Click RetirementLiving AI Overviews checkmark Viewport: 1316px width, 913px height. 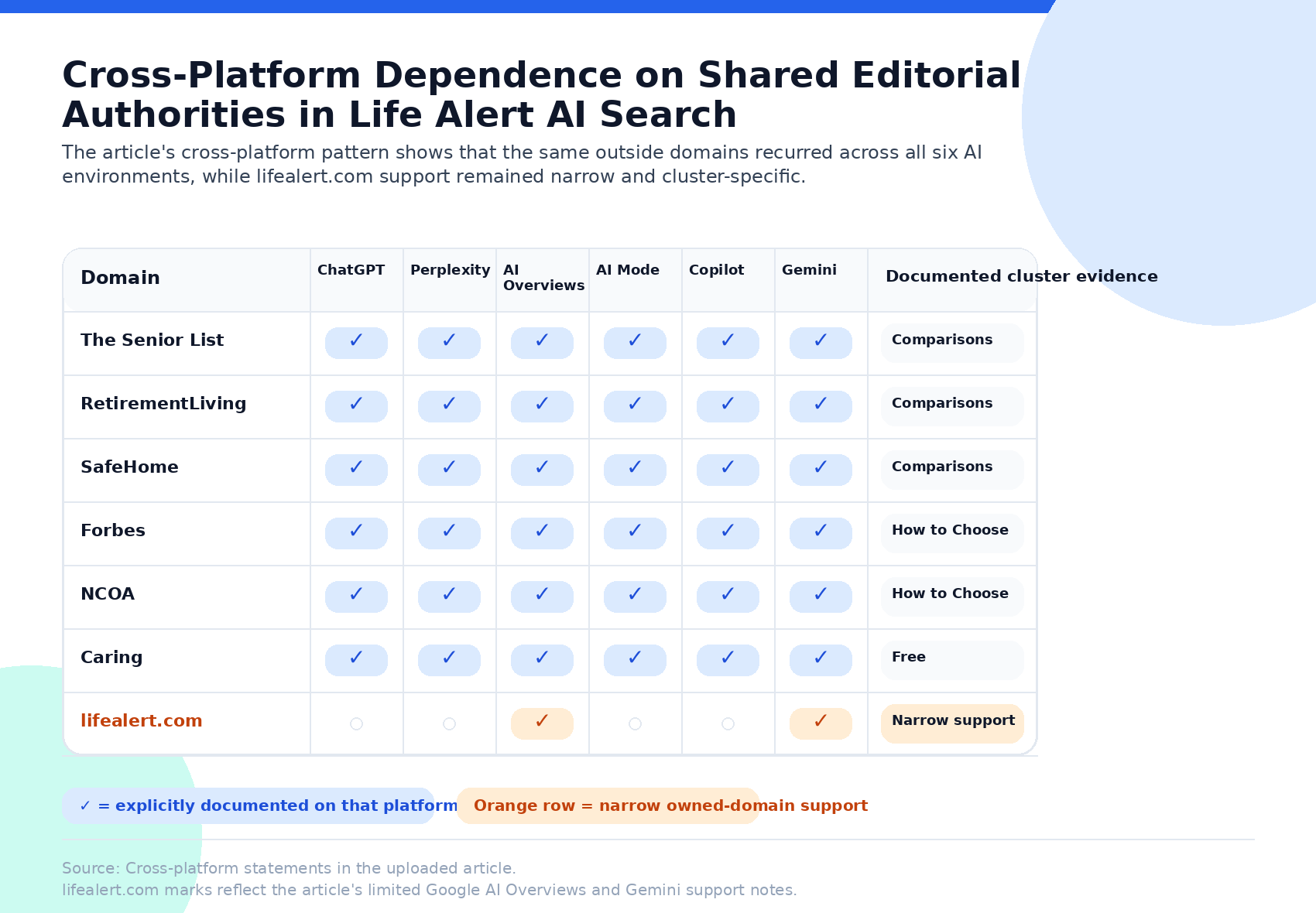(542, 406)
